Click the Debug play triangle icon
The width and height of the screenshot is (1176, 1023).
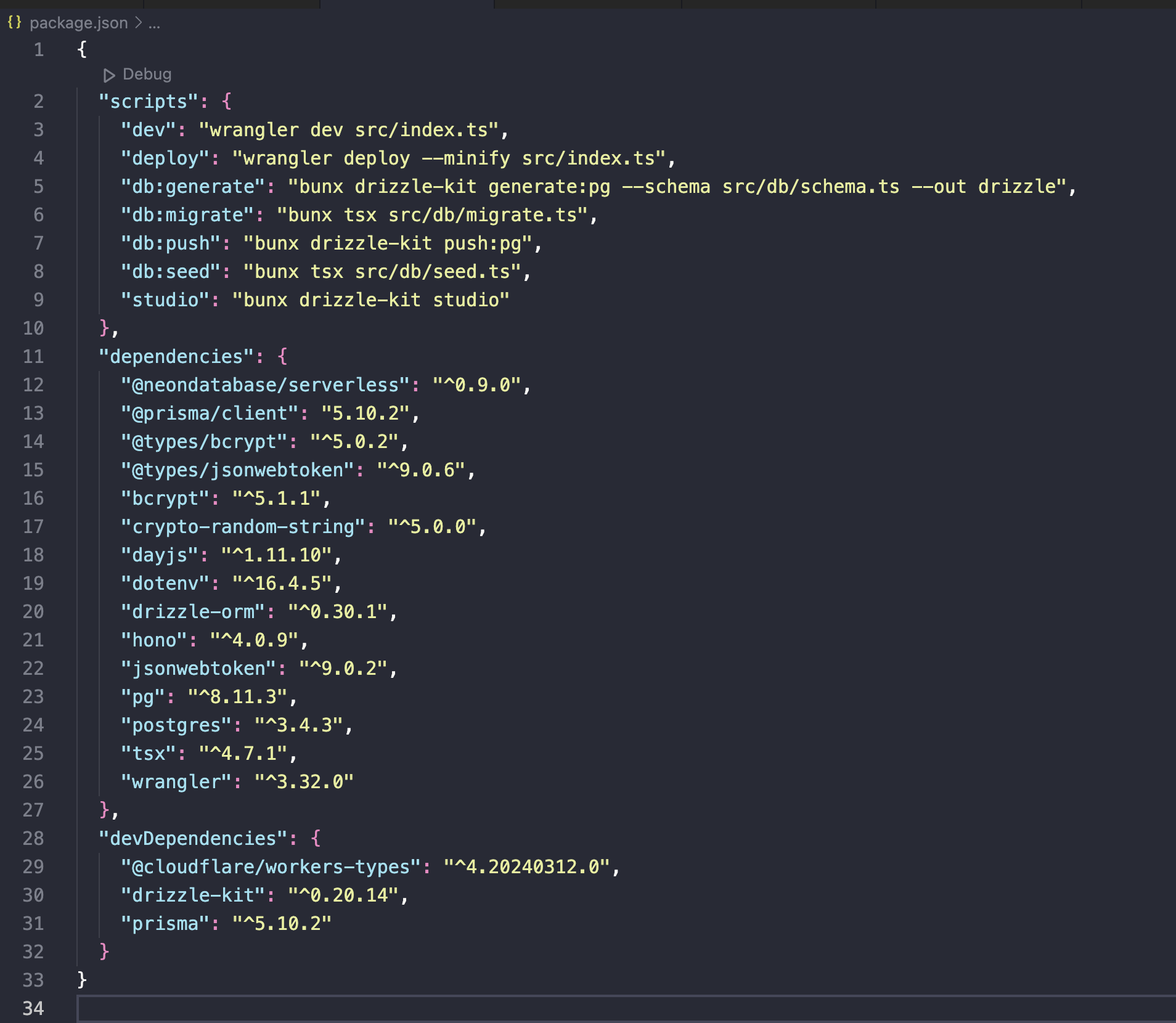pyautogui.click(x=109, y=75)
